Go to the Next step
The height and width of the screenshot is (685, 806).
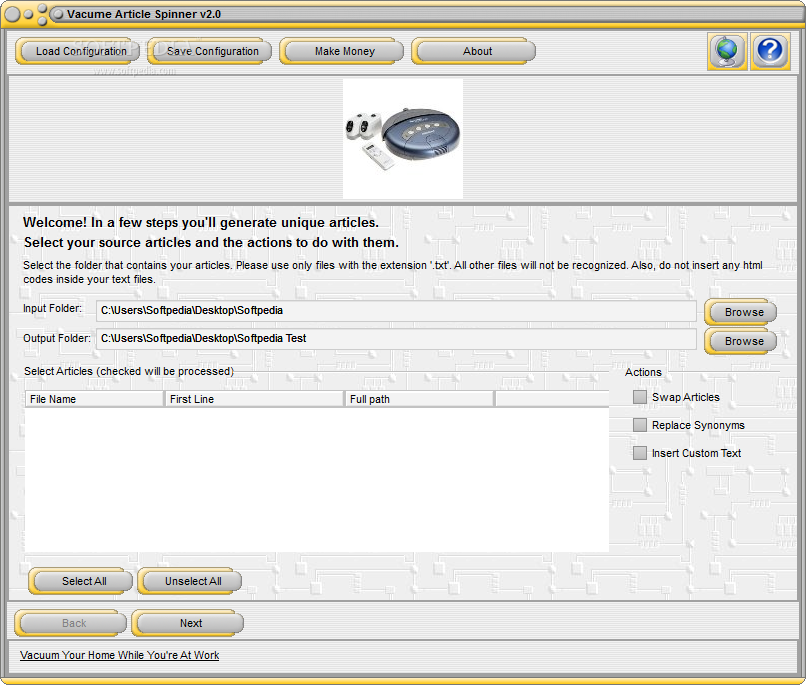pyautogui.click(x=188, y=623)
